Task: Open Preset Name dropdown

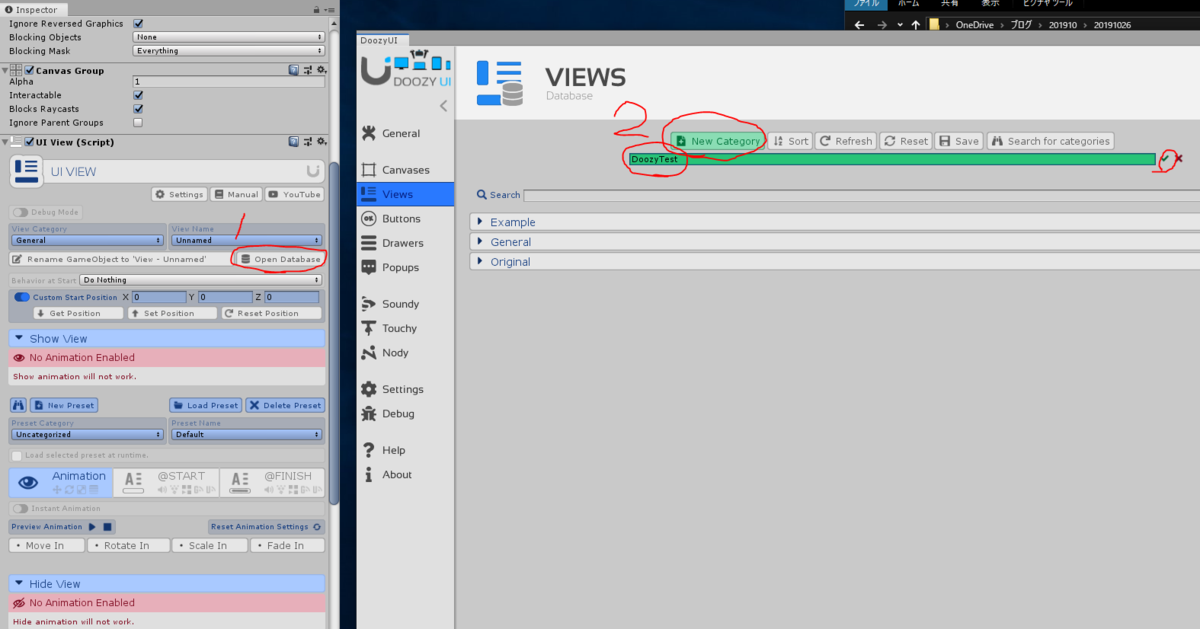Action: click(247, 434)
